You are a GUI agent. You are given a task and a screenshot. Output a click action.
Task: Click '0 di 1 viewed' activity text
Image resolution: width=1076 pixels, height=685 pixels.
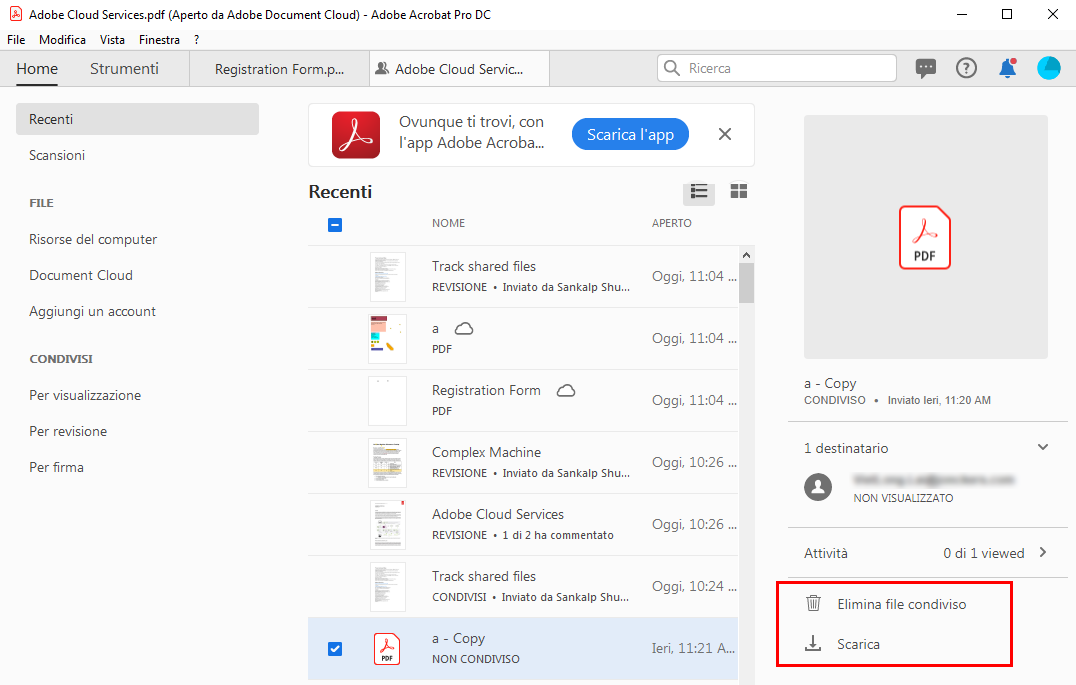tap(983, 553)
